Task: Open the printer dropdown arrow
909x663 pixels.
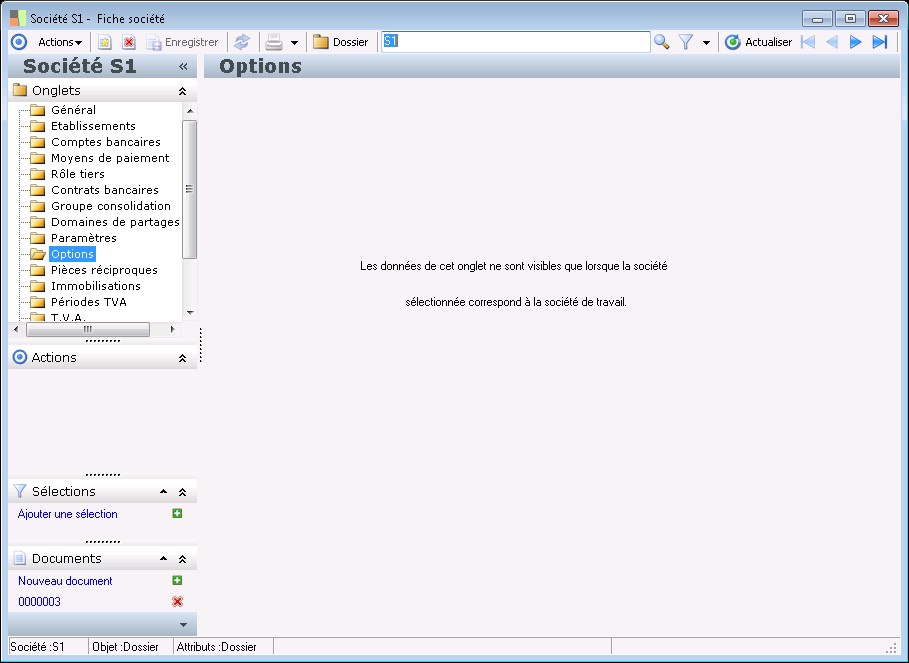Action: [x=294, y=43]
